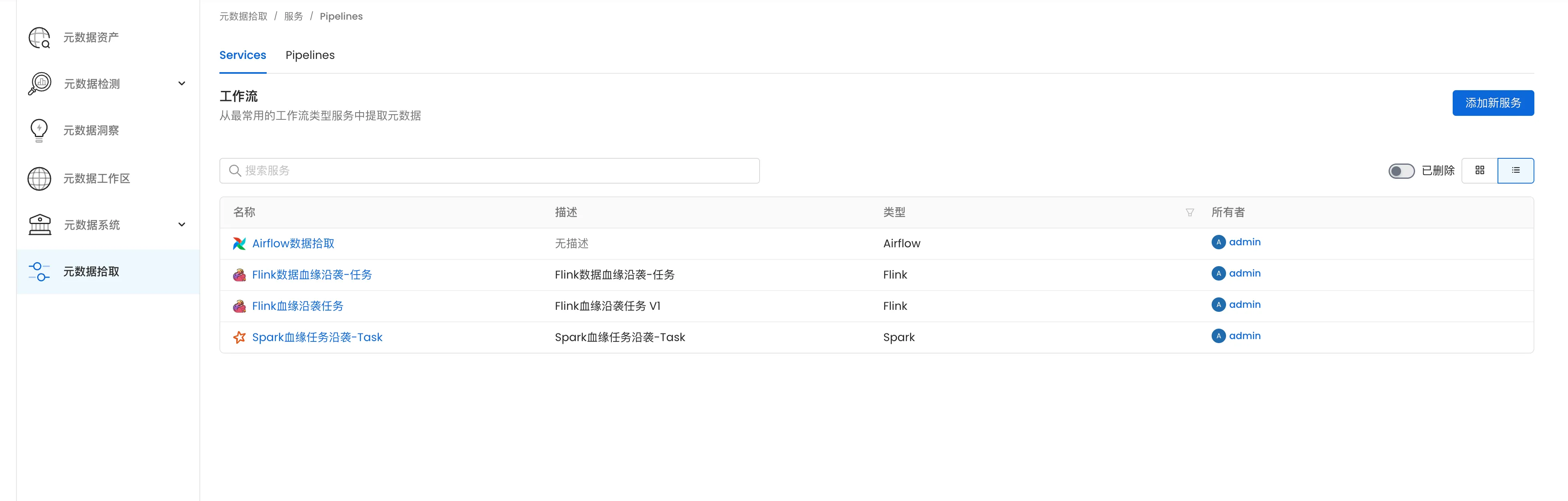
Task: Click the Airflow pinwheel logo icon
Action: coord(239,244)
